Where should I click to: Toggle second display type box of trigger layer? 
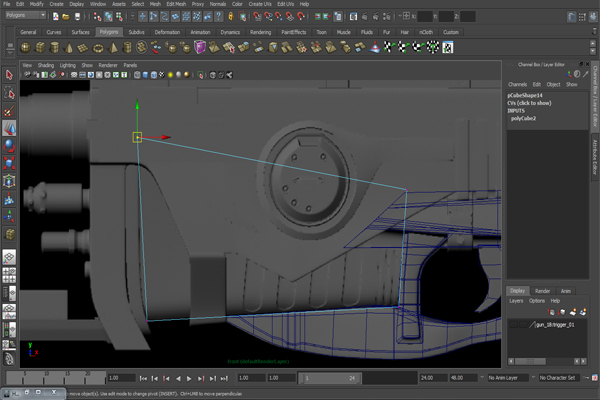click(x=523, y=325)
